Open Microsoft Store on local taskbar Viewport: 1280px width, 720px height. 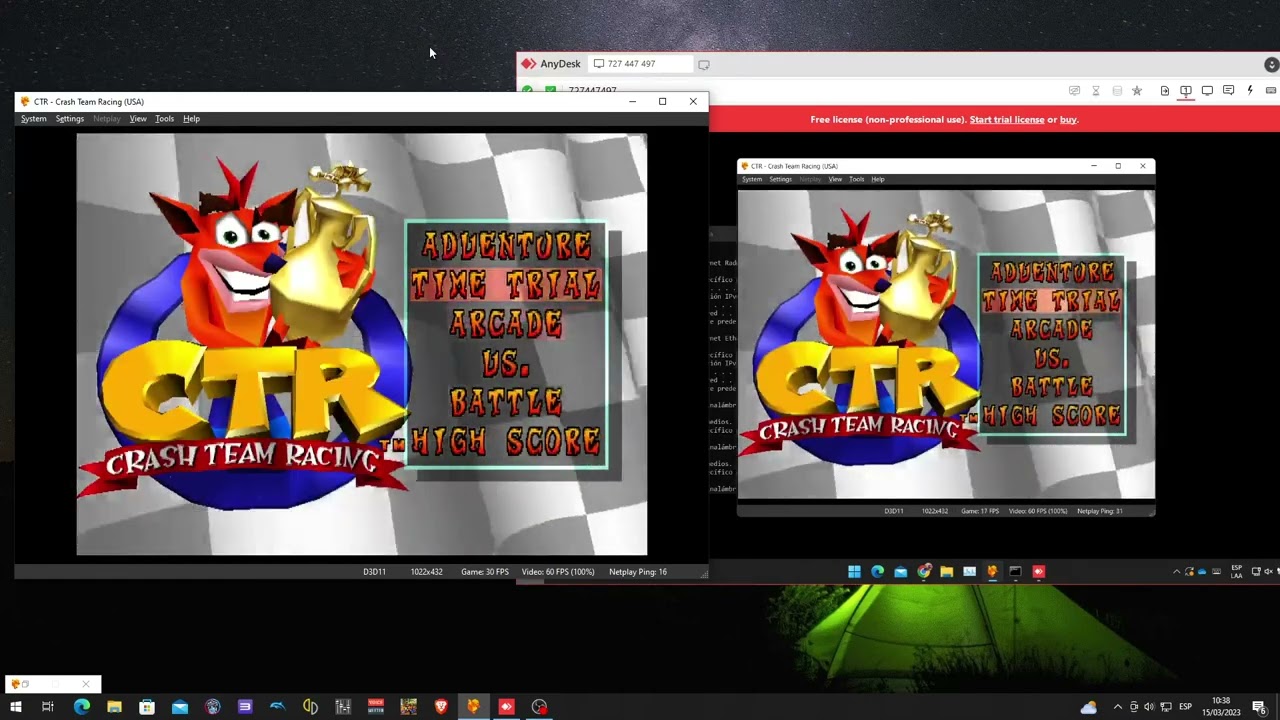[147, 707]
